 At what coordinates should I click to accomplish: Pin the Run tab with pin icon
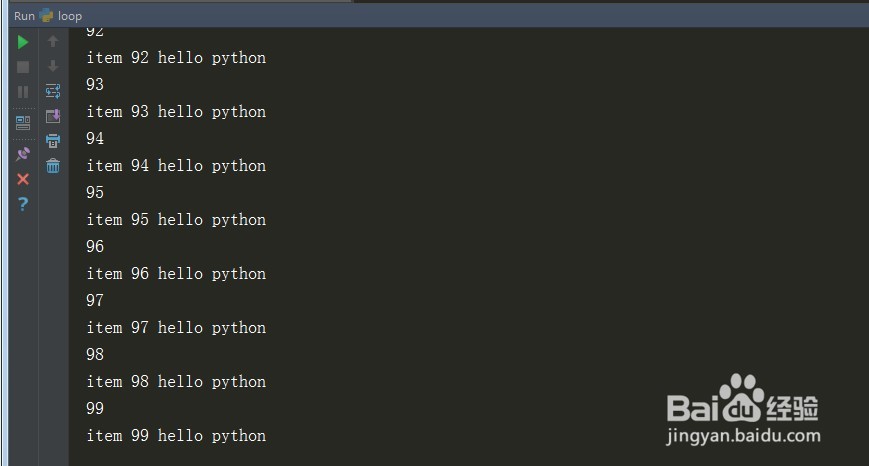(23, 154)
